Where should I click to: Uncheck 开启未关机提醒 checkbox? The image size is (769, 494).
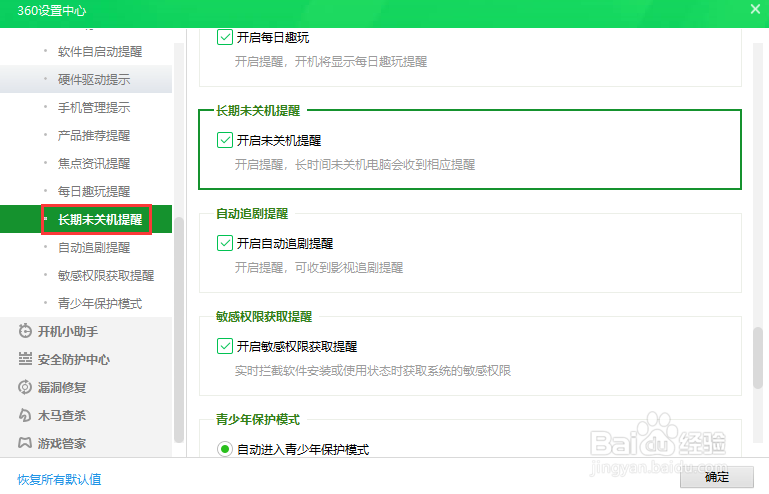[x=225, y=140]
